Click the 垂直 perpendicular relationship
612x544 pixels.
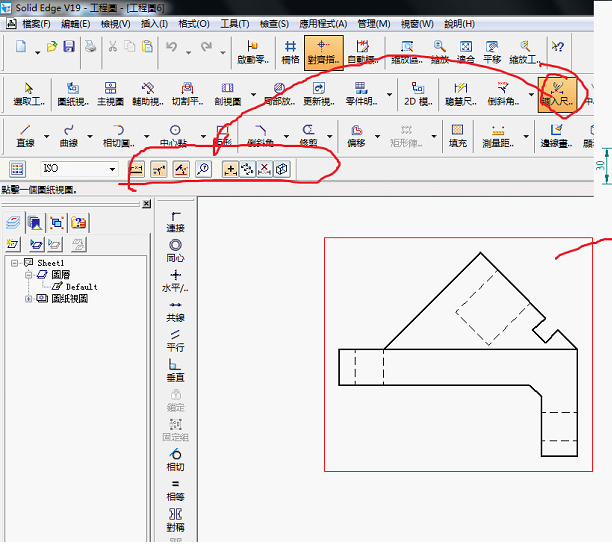coord(175,371)
